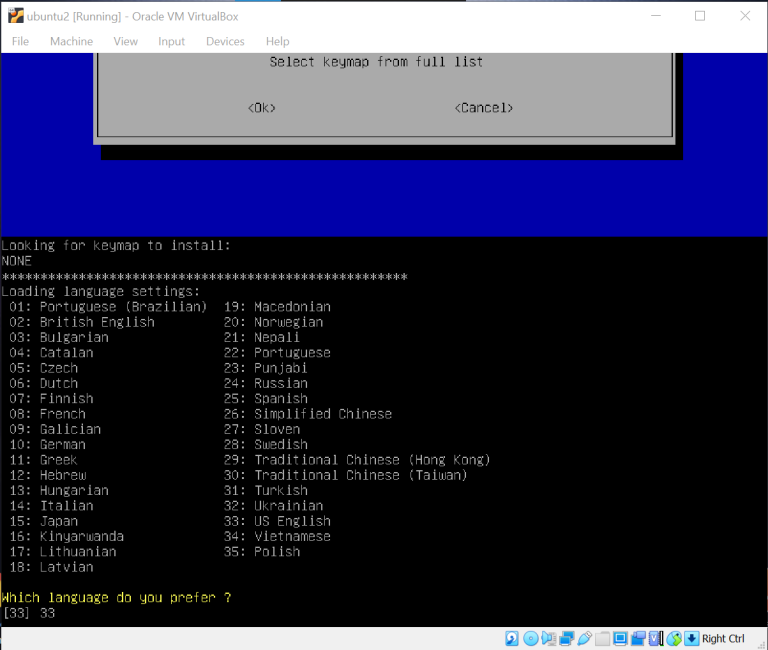The height and width of the screenshot is (650, 768).
Task: Toggle the mouse integration icon
Action: [676, 638]
